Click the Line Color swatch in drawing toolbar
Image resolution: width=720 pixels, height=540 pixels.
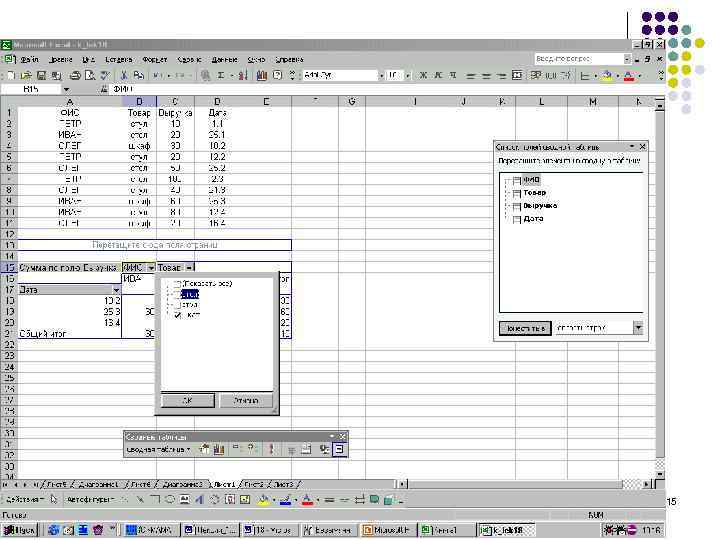pyautogui.click(x=285, y=500)
